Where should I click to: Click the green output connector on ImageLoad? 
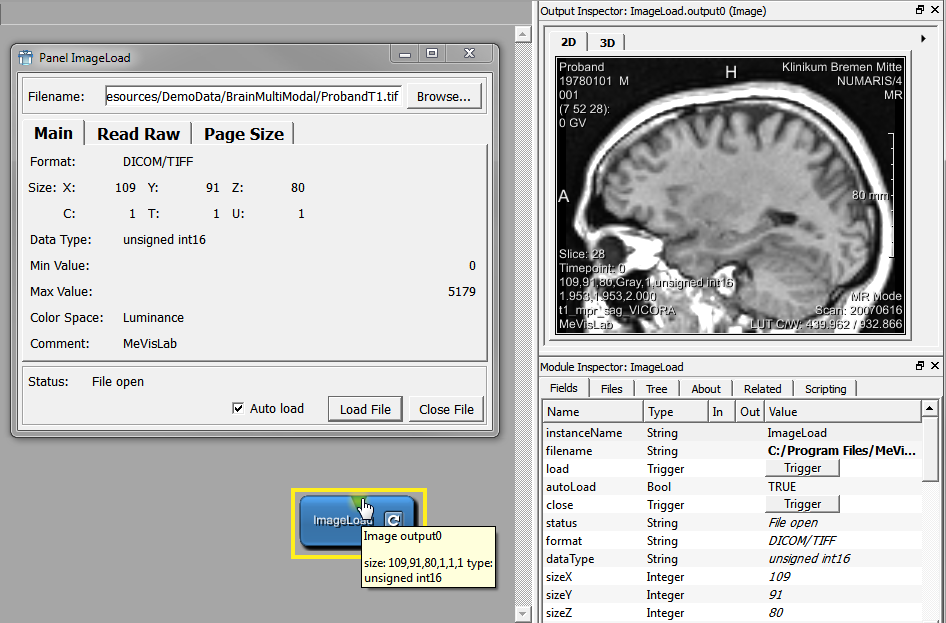[356, 501]
